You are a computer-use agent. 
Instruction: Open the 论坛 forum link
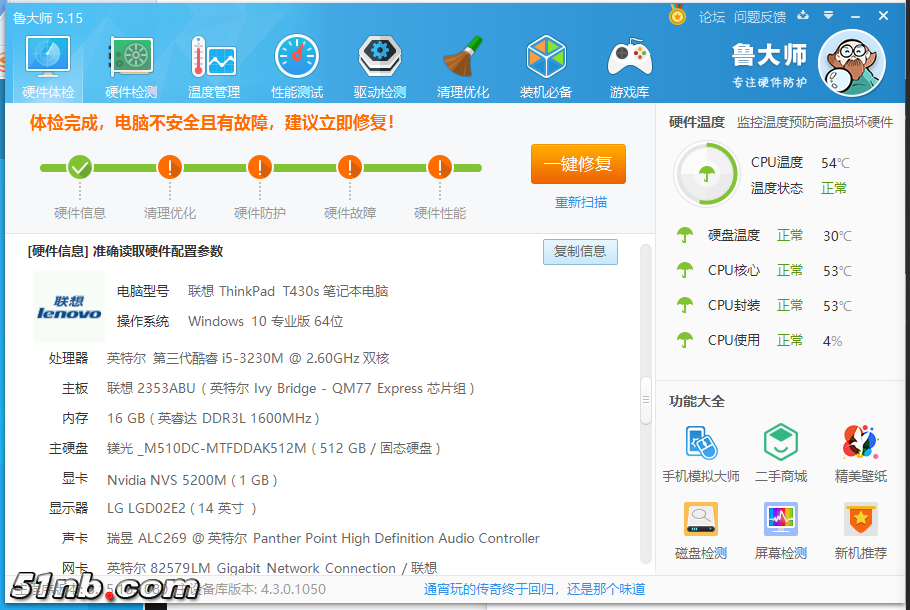pyautogui.click(x=712, y=17)
